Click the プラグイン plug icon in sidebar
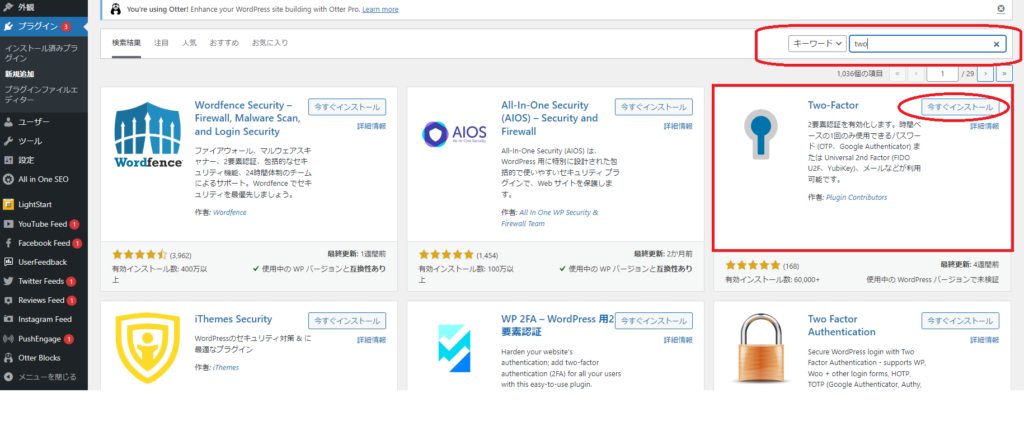 [8, 27]
